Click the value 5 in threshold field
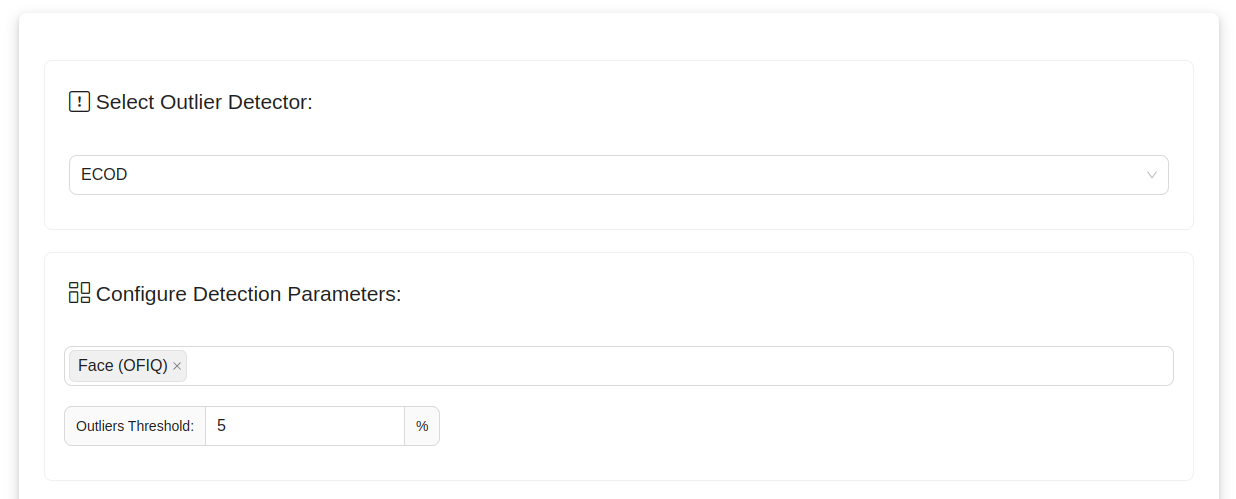This screenshot has height=499, width=1236. tap(221, 426)
